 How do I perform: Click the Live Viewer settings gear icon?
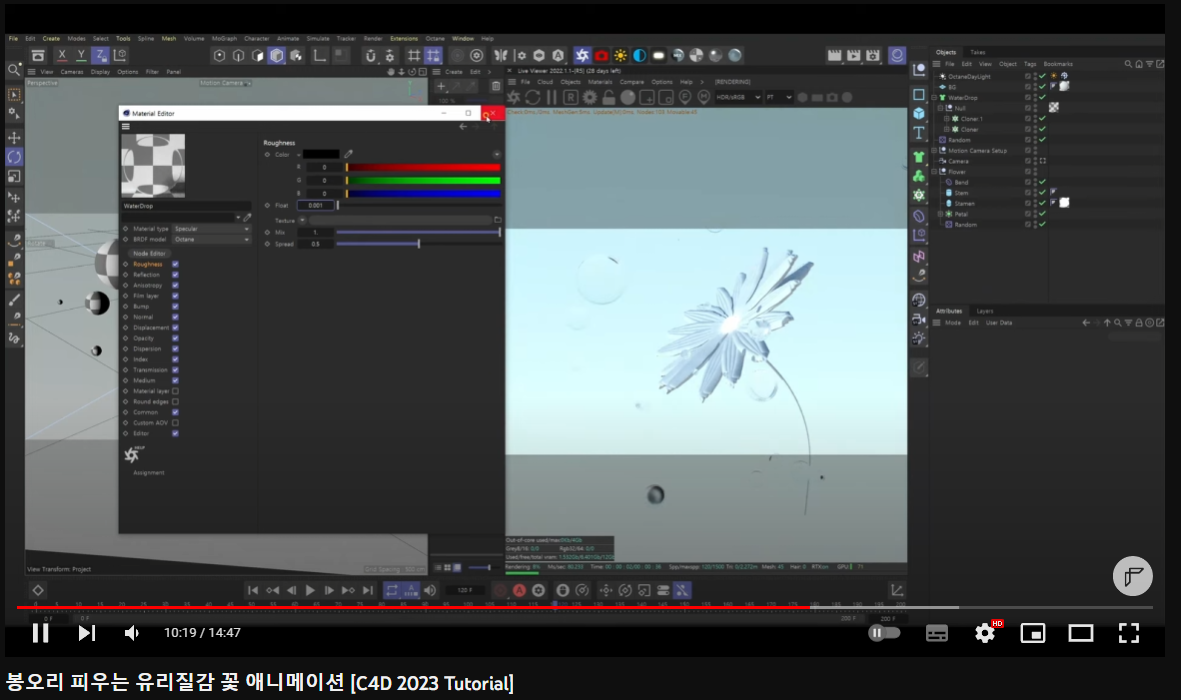(590, 97)
